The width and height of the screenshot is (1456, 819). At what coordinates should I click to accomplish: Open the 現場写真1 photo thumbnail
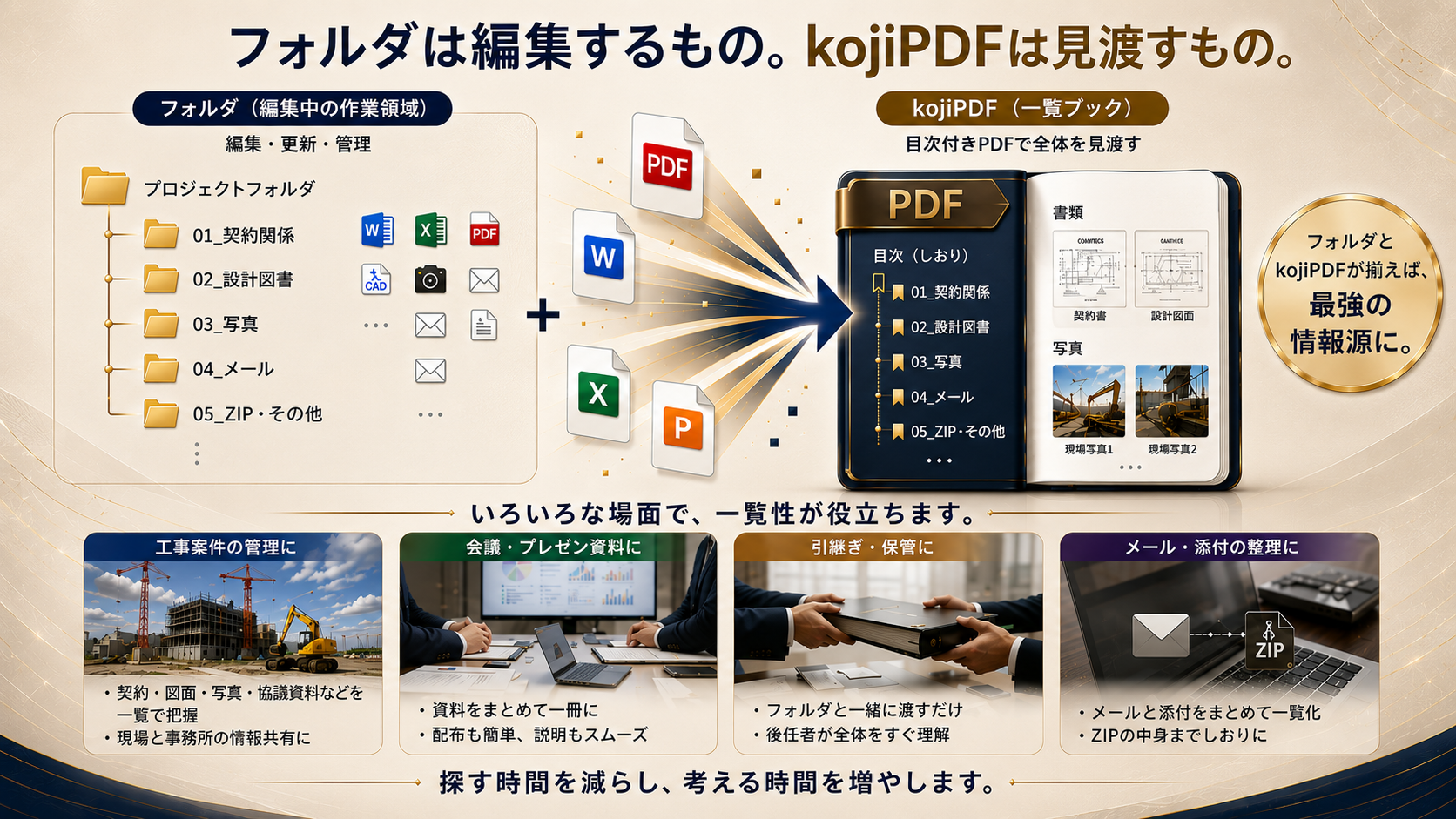tap(1089, 401)
